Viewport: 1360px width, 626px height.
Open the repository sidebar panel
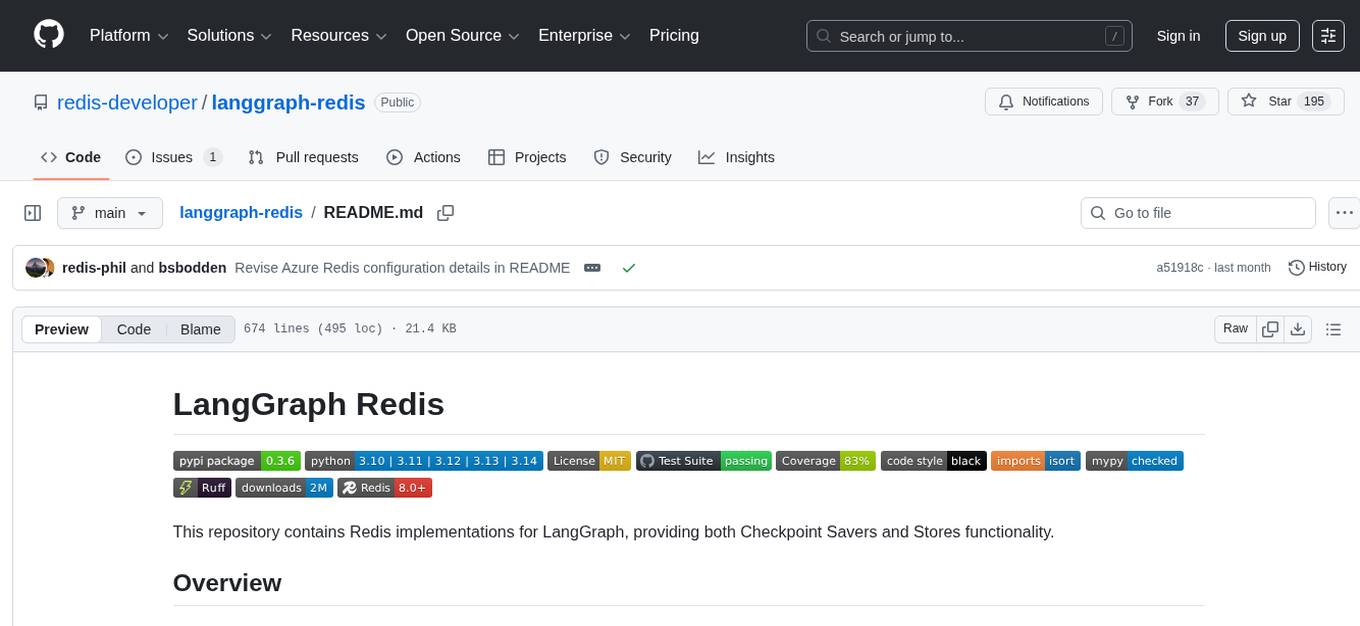pyautogui.click(x=32, y=212)
